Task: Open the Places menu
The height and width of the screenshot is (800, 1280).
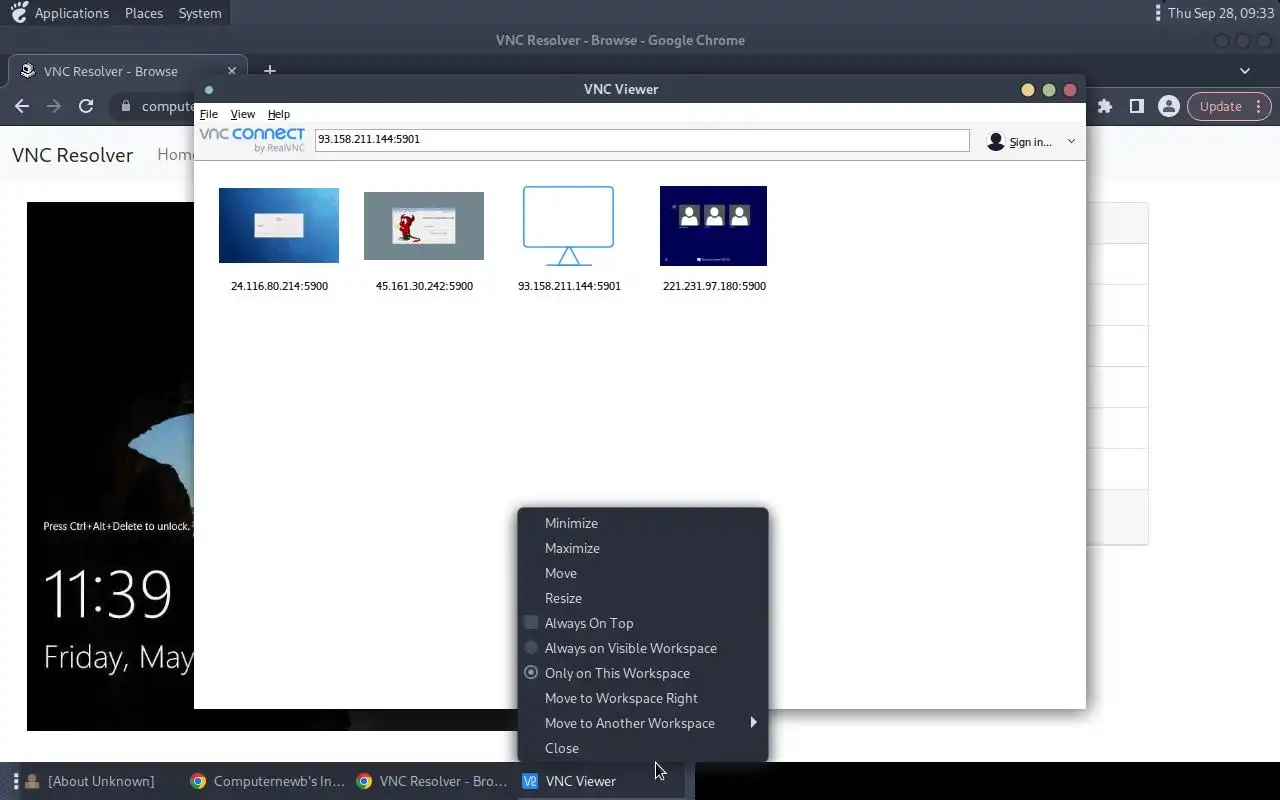Action: [144, 13]
